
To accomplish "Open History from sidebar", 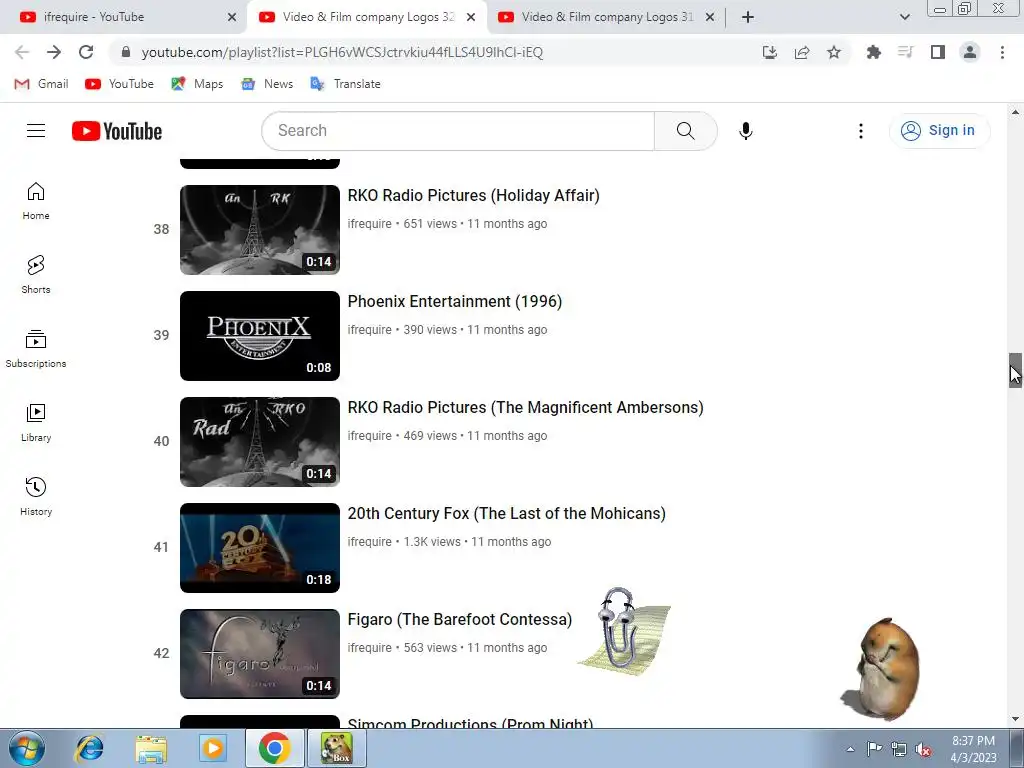I will pyautogui.click(x=36, y=496).
